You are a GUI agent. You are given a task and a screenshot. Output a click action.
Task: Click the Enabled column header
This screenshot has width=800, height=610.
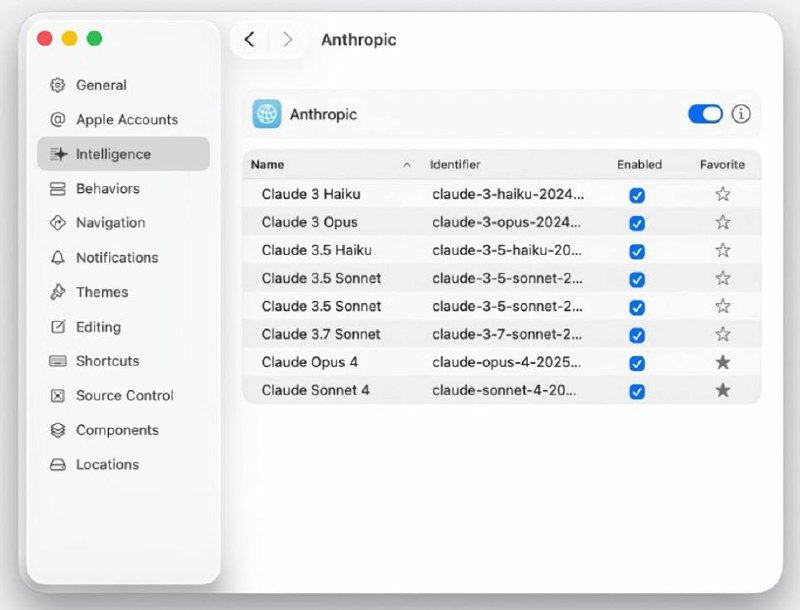tap(639, 165)
